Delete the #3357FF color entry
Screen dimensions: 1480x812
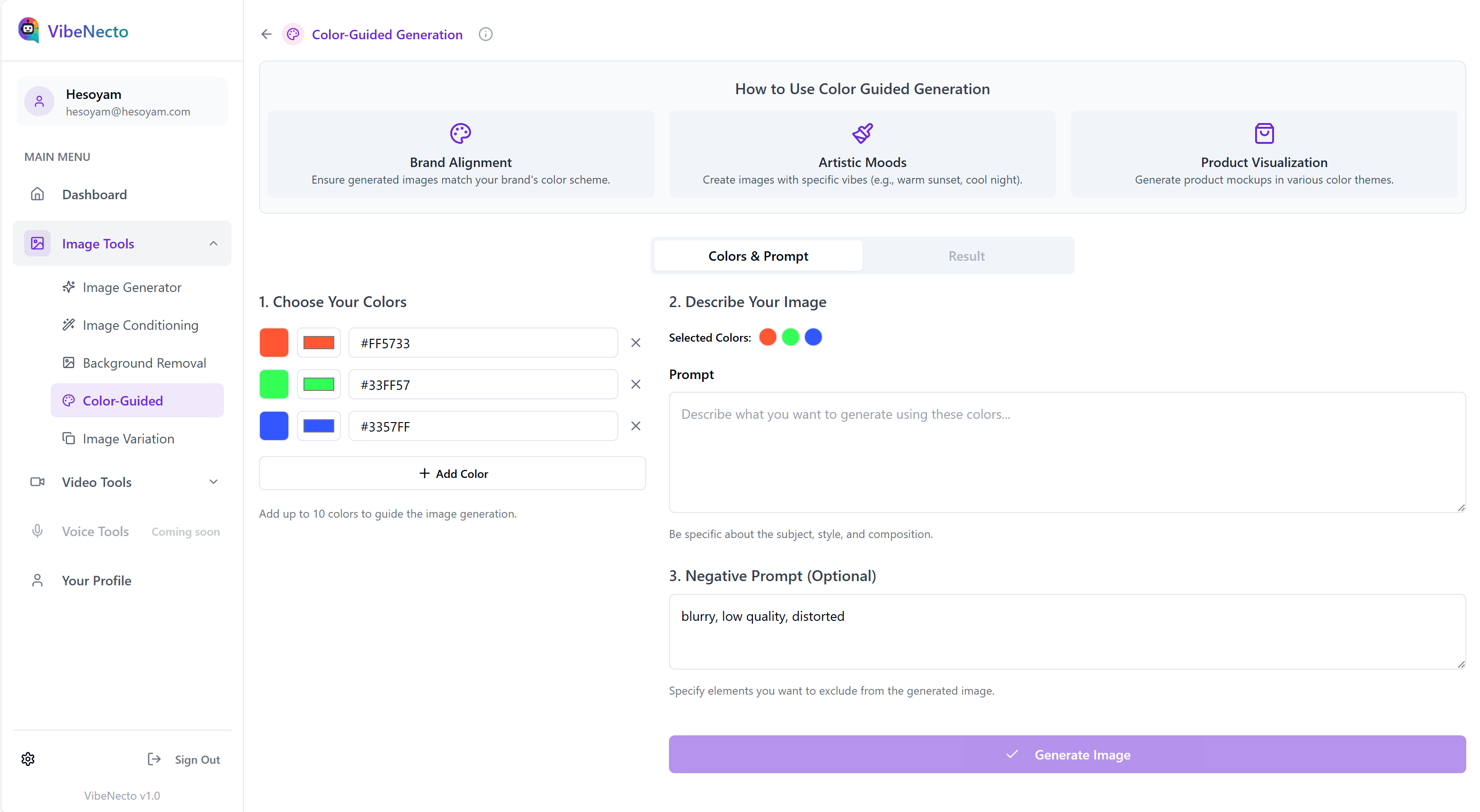pyautogui.click(x=635, y=426)
